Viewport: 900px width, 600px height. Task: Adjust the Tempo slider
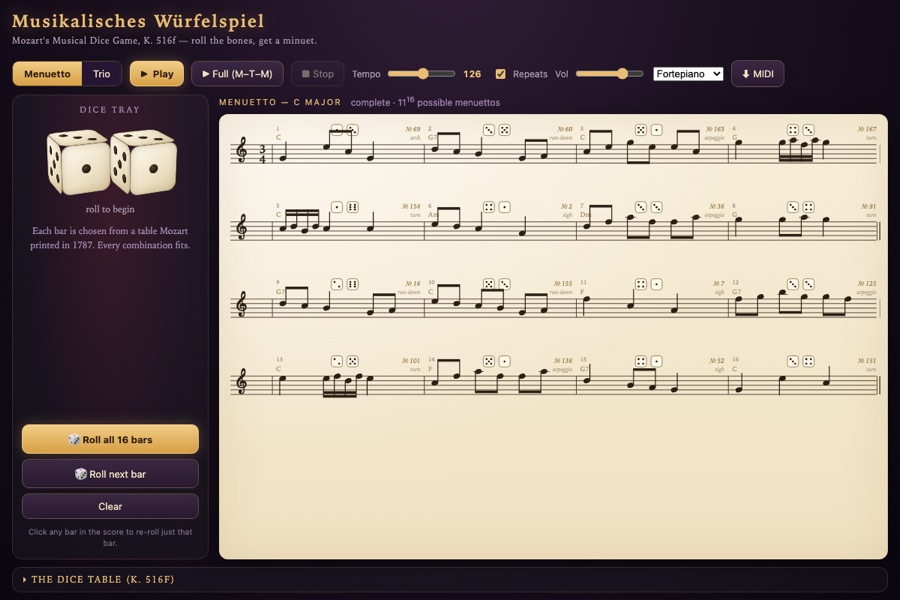[x=421, y=73]
